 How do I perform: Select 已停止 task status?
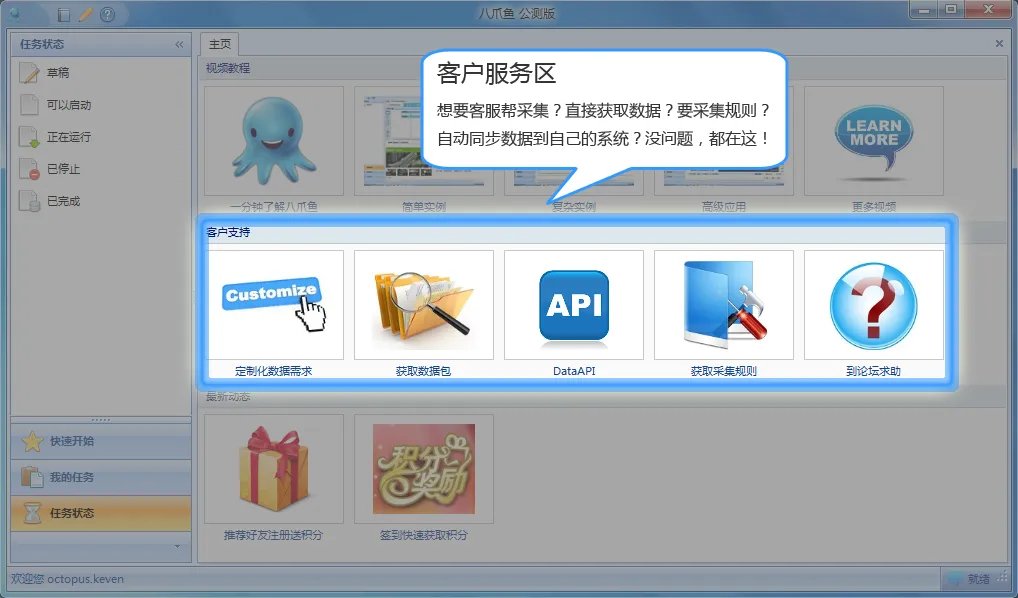[63, 169]
